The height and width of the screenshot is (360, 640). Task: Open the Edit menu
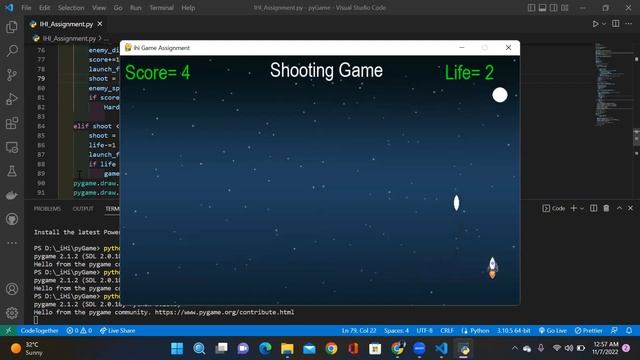44,8
